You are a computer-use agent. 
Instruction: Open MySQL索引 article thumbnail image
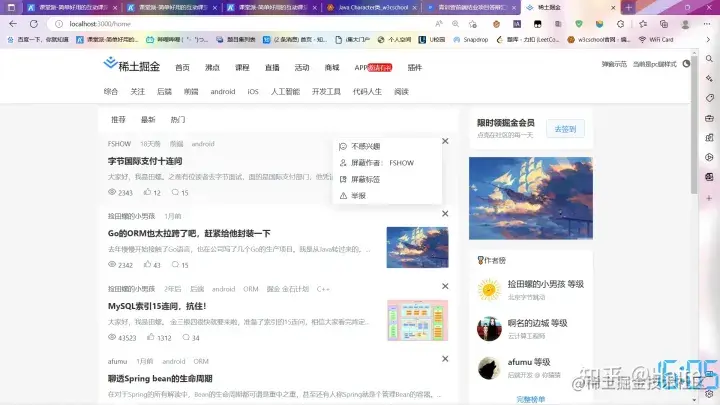[417, 320]
